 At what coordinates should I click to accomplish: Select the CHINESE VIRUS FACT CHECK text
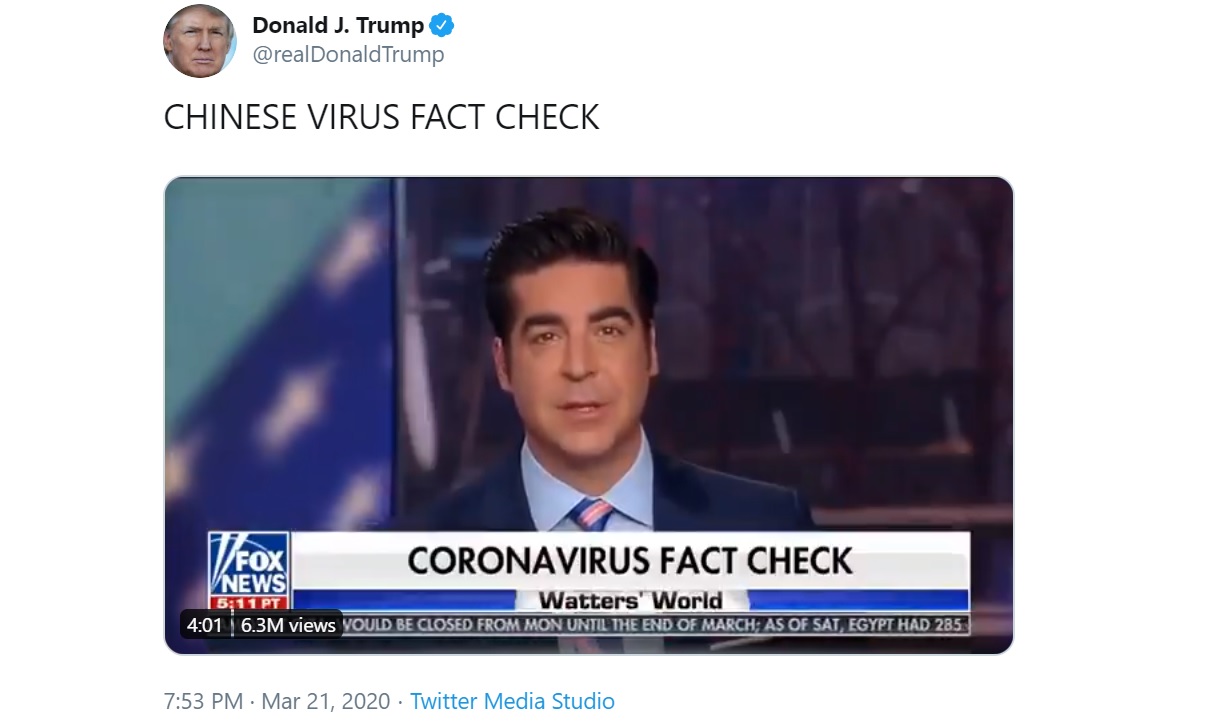click(x=381, y=118)
